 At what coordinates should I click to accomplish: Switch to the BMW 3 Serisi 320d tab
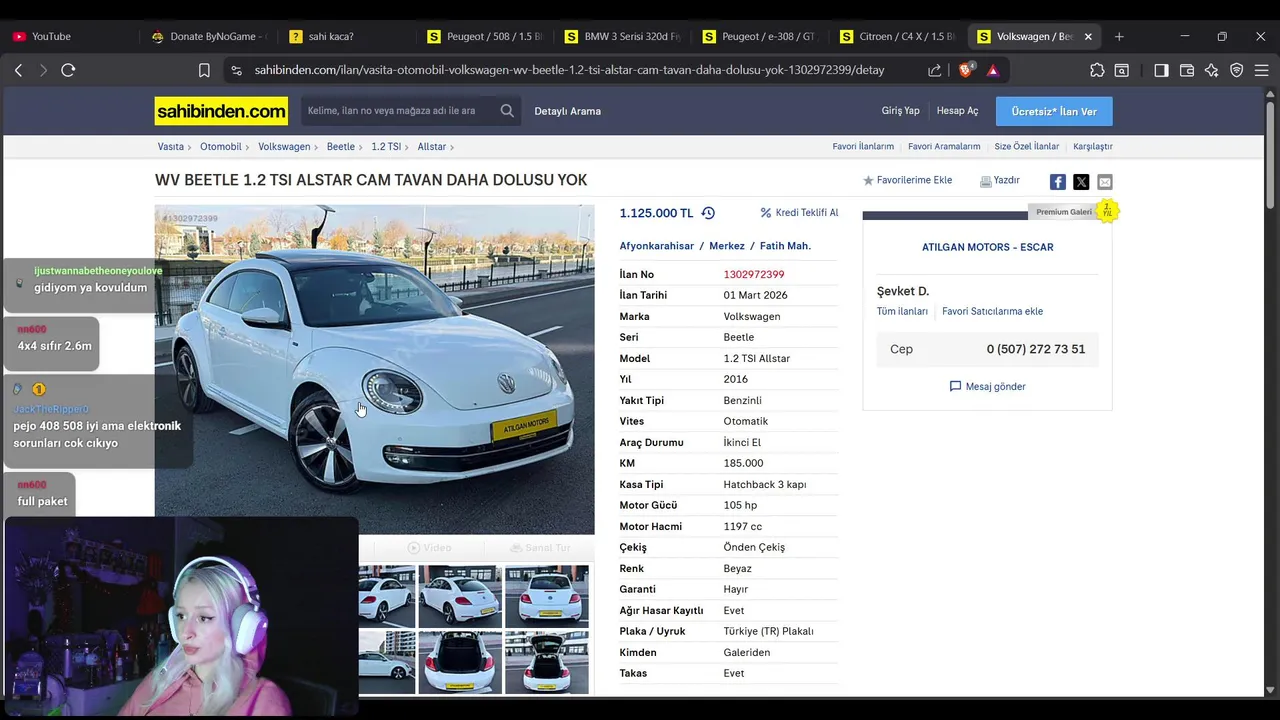point(624,36)
